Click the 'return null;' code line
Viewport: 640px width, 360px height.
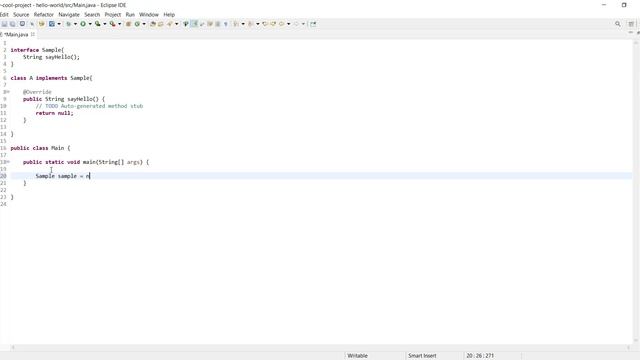[54, 113]
